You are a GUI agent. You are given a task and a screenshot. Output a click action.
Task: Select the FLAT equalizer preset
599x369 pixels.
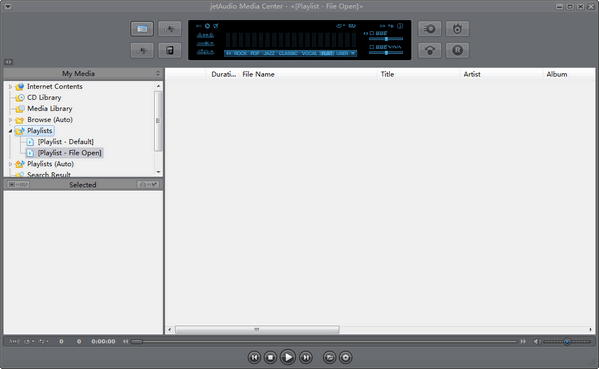(x=327, y=53)
